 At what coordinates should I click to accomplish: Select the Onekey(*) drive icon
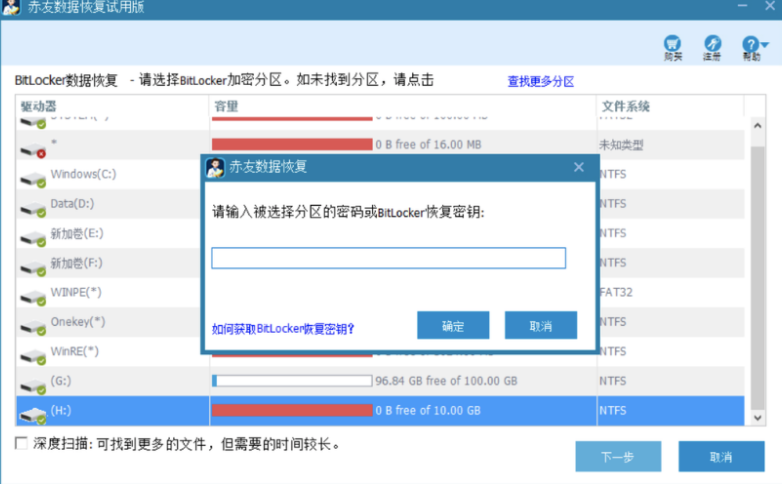33,327
